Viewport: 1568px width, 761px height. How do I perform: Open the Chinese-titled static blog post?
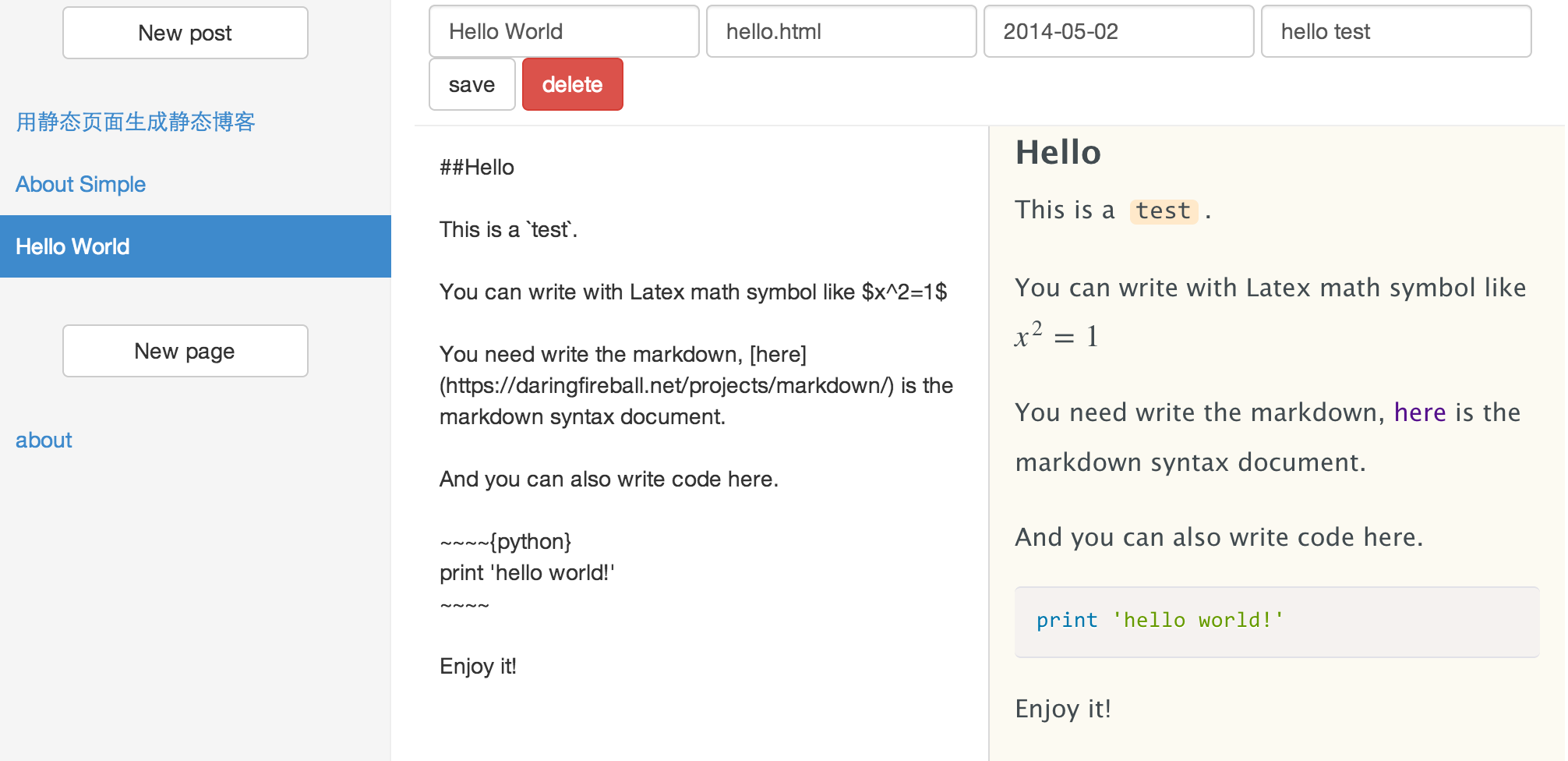(x=136, y=122)
